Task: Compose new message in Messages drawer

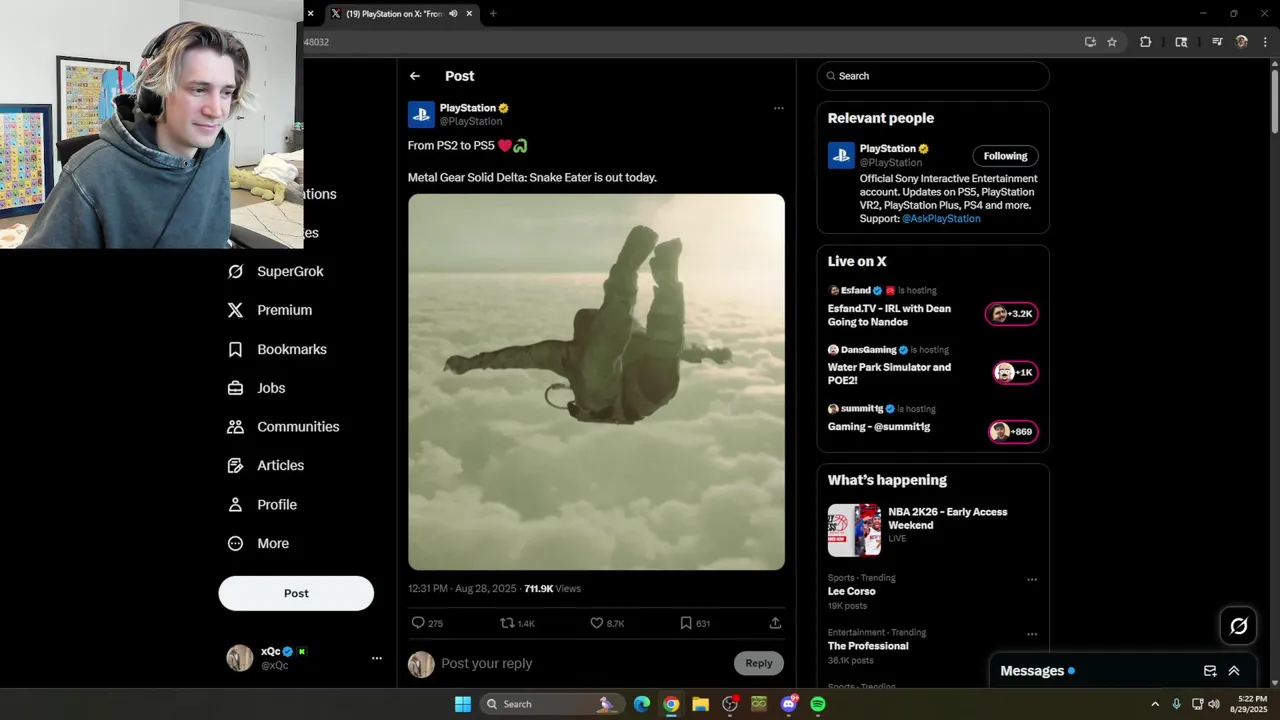Action: [1210, 671]
